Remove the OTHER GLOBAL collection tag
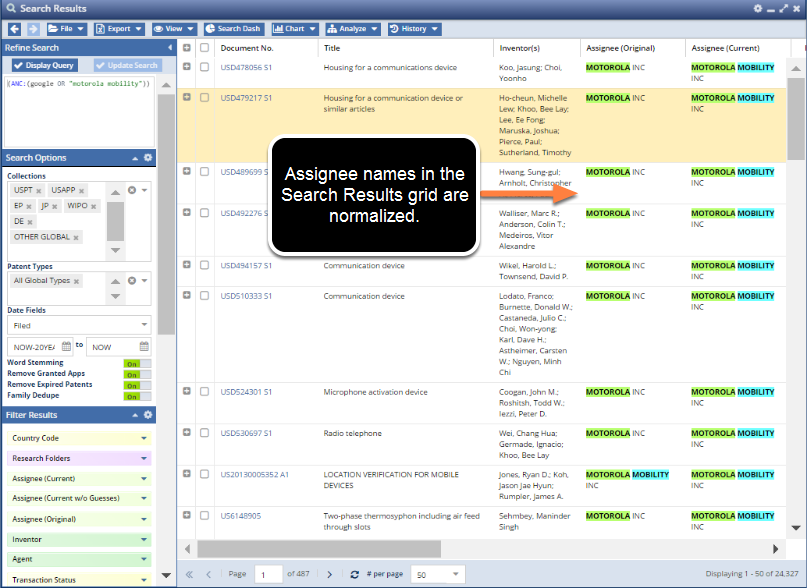This screenshot has height=588, width=807. point(76,238)
